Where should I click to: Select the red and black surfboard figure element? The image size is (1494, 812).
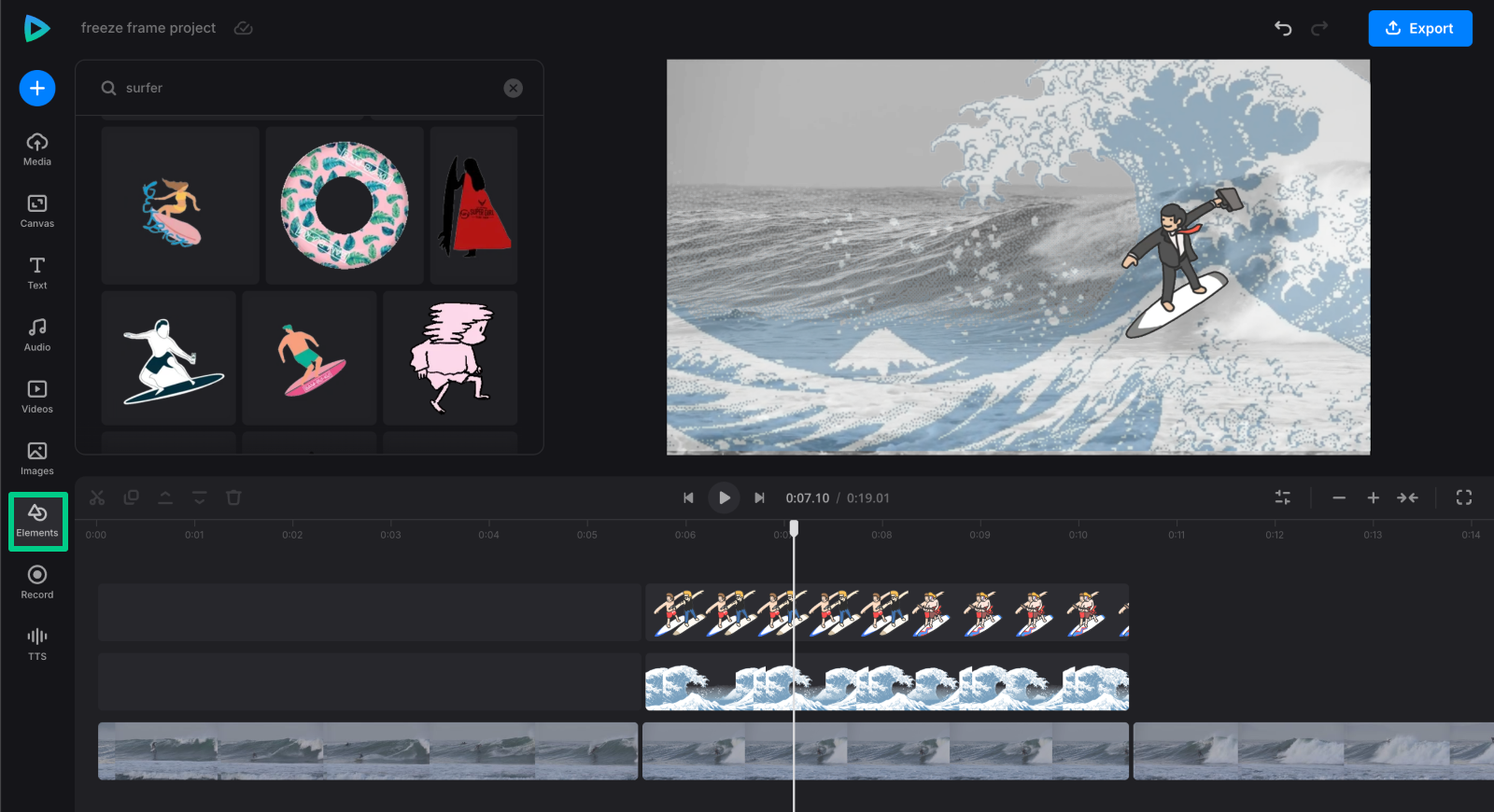474,205
